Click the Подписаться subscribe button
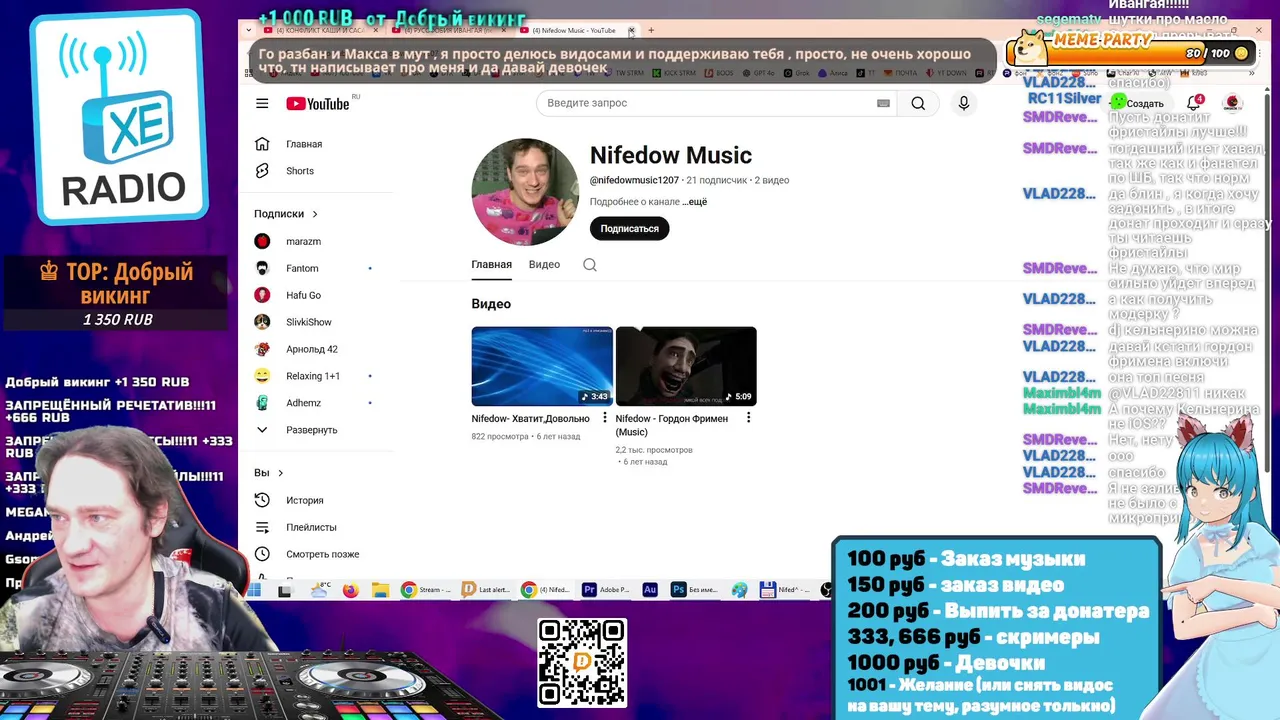The height and width of the screenshot is (720, 1280). 629,228
